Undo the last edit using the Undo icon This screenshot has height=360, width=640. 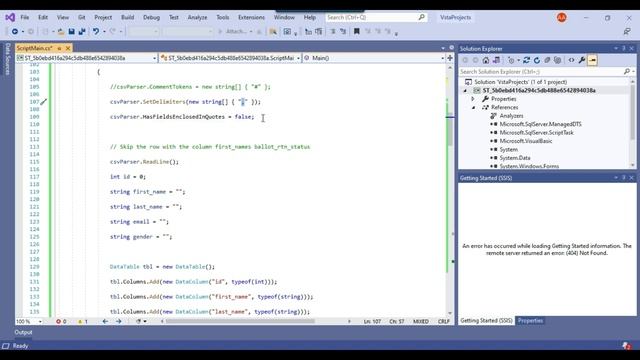point(96,31)
